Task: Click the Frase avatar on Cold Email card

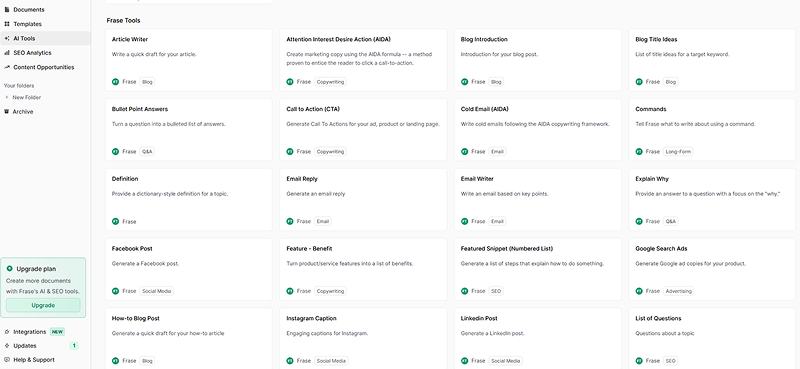Action: click(464, 152)
